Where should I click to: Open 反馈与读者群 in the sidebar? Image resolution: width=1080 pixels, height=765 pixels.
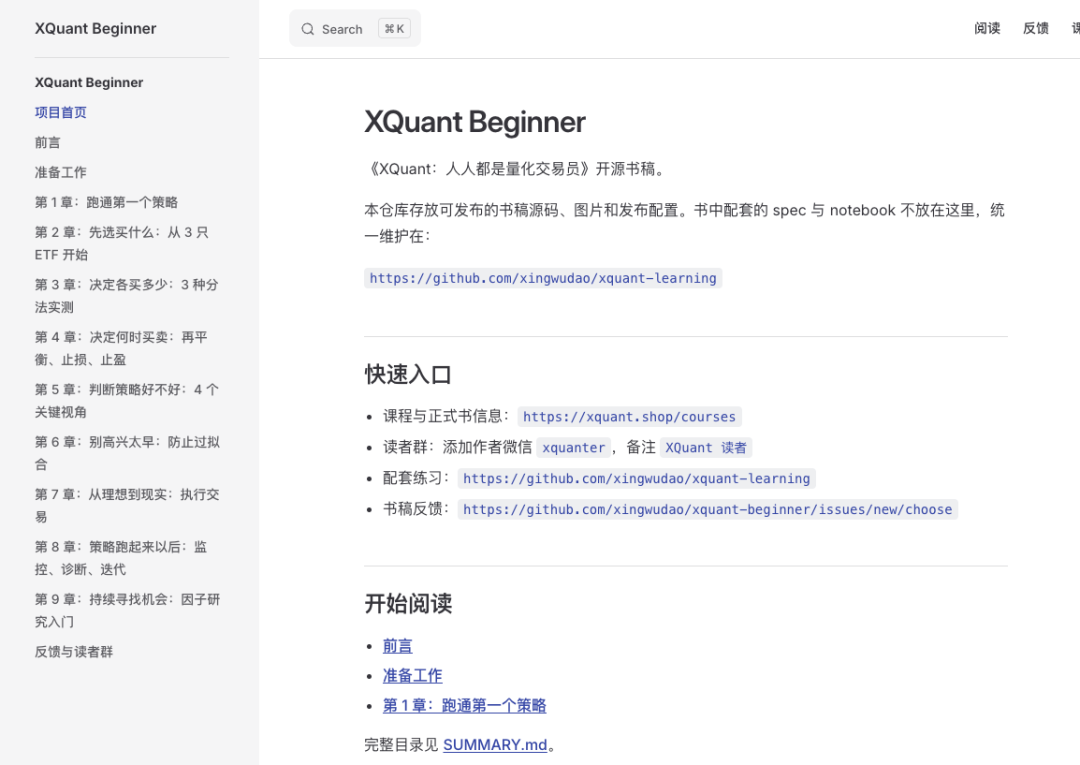point(74,651)
